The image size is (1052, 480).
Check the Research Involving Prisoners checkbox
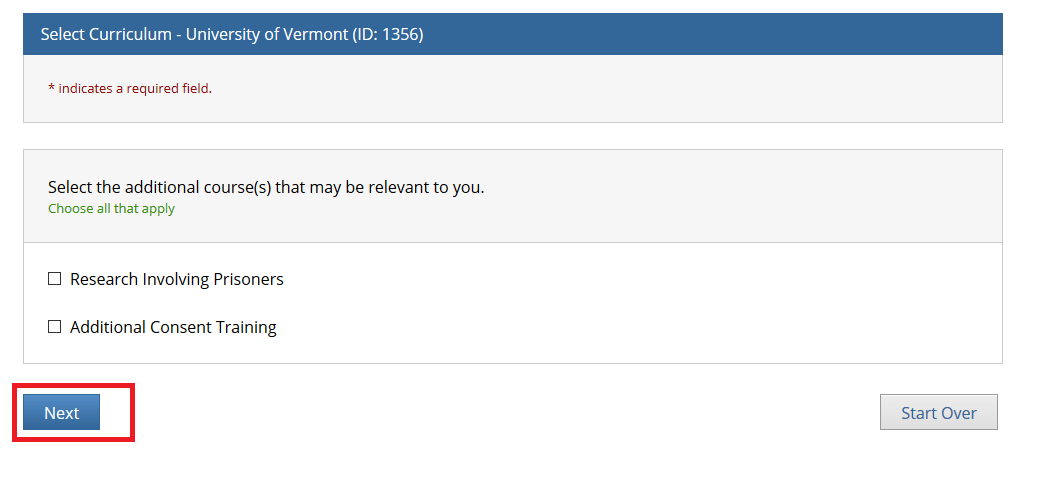(54, 279)
